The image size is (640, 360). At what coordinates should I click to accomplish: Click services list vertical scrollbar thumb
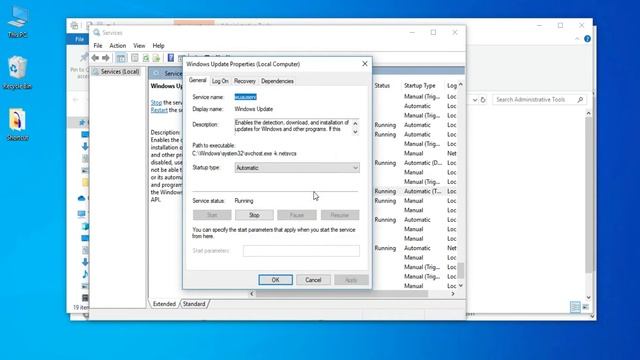[x=460, y=270]
